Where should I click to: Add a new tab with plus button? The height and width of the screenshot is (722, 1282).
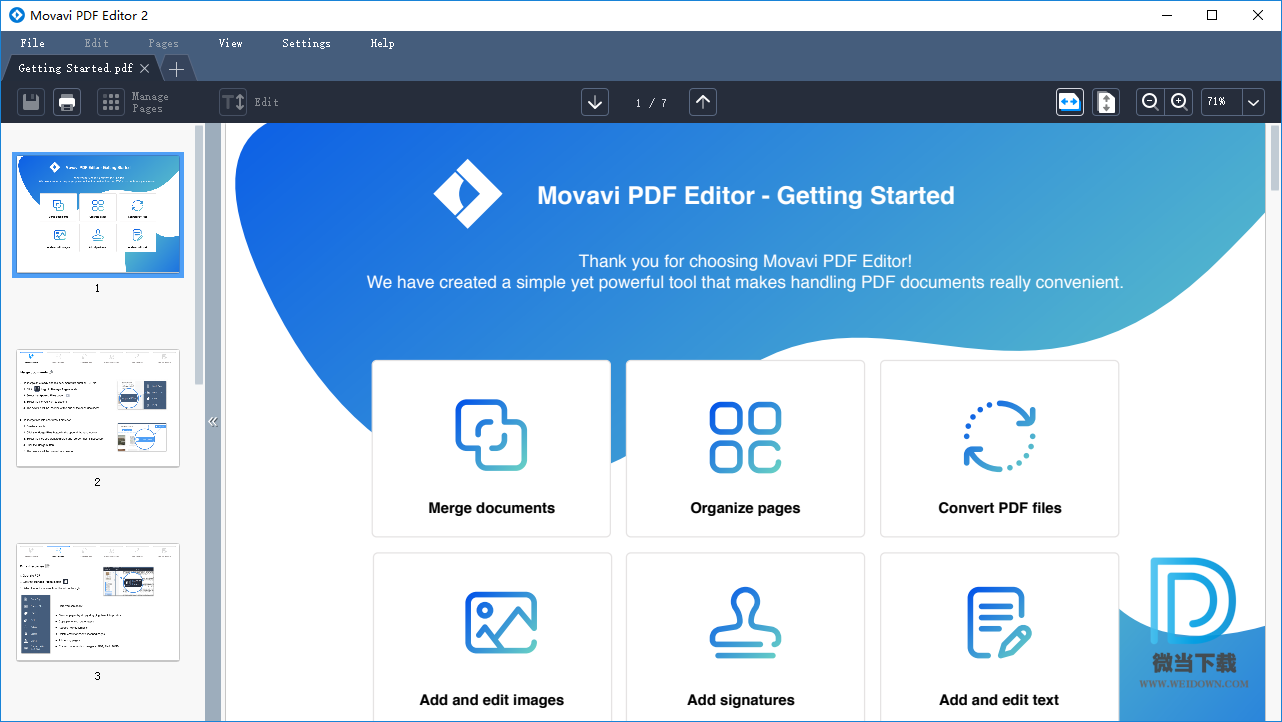[176, 69]
